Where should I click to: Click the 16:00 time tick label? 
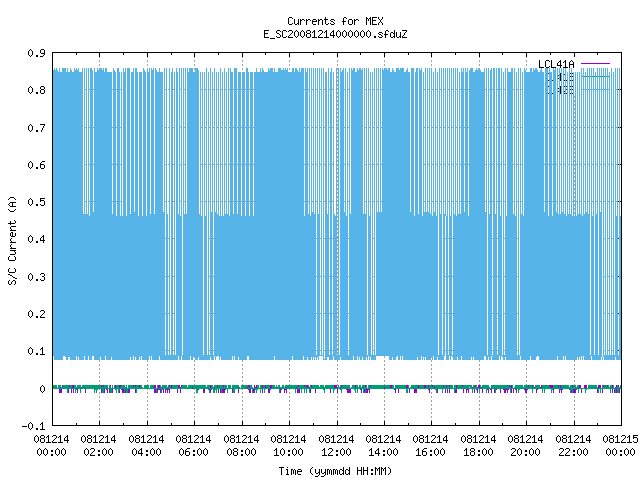430,446
